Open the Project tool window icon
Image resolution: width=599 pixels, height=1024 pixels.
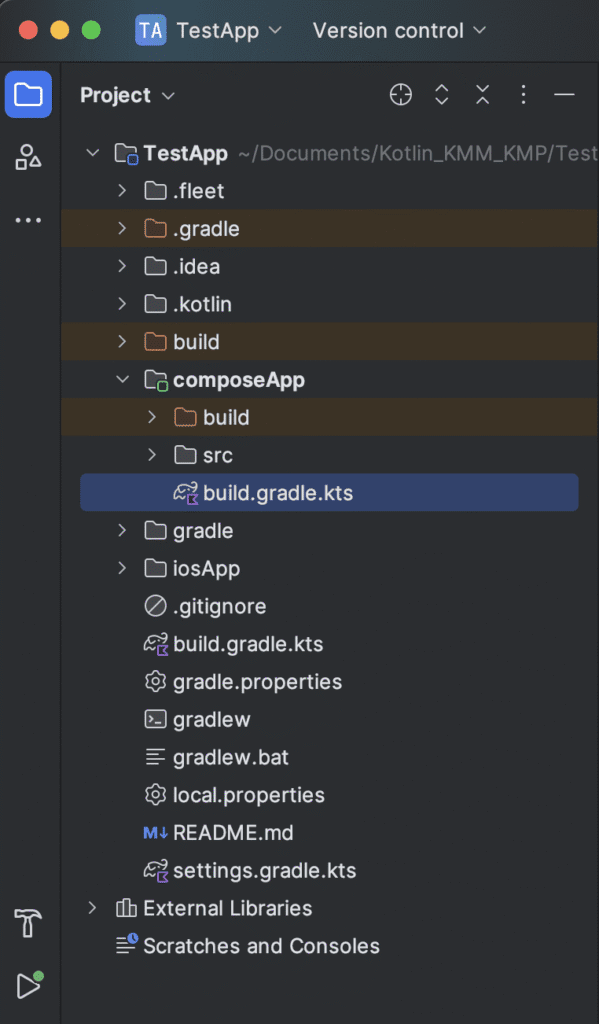point(28,93)
